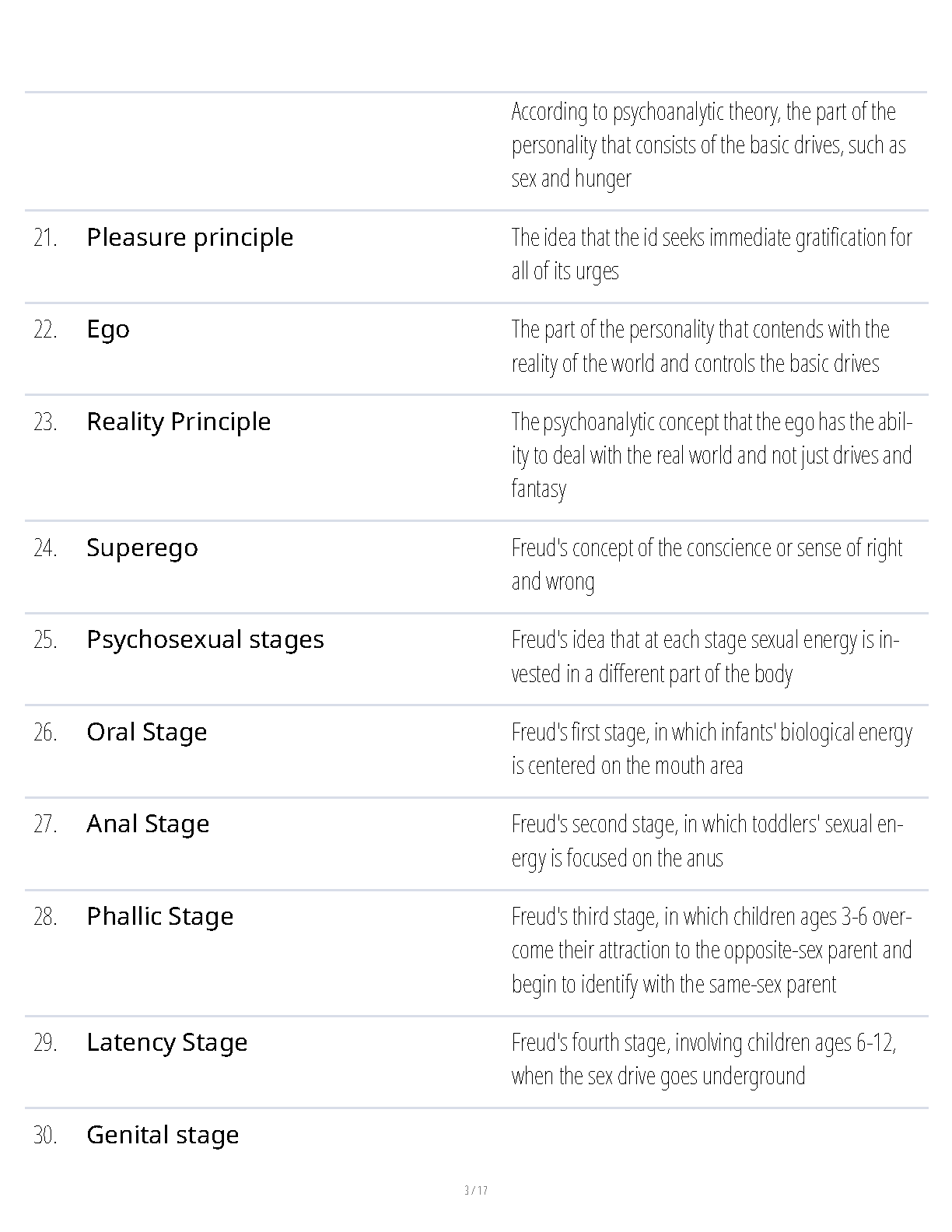
Task: Click the row number 21
Action: pyautogui.click(x=45, y=238)
